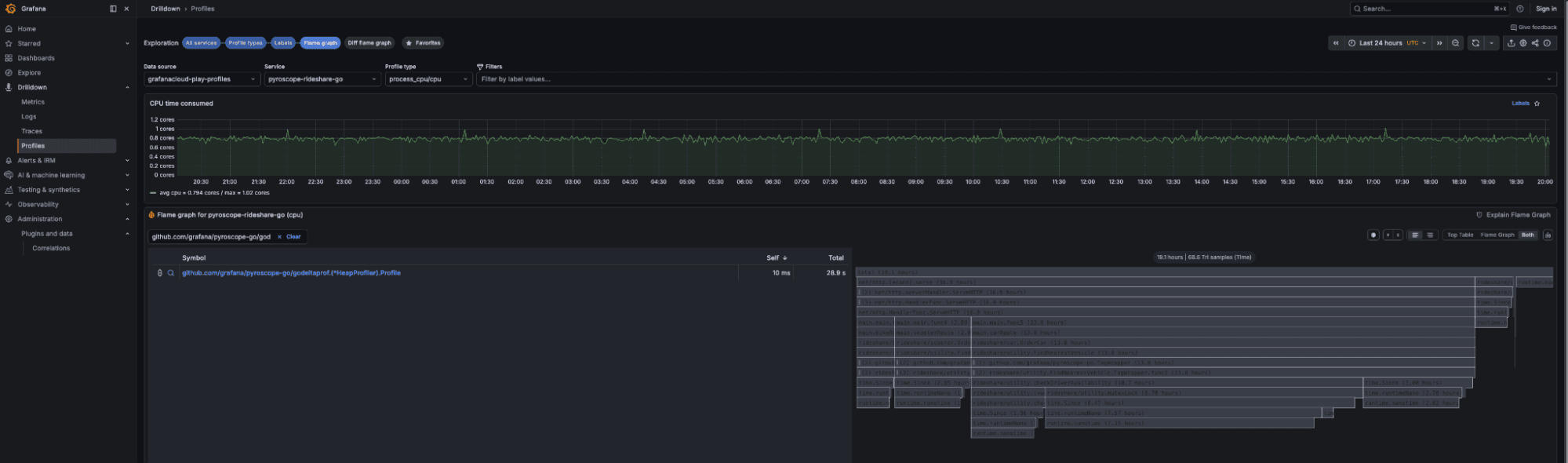Screen dimensions: 1568x463
Task: Click the info circle icon in toolbar
Action: [1547, 43]
